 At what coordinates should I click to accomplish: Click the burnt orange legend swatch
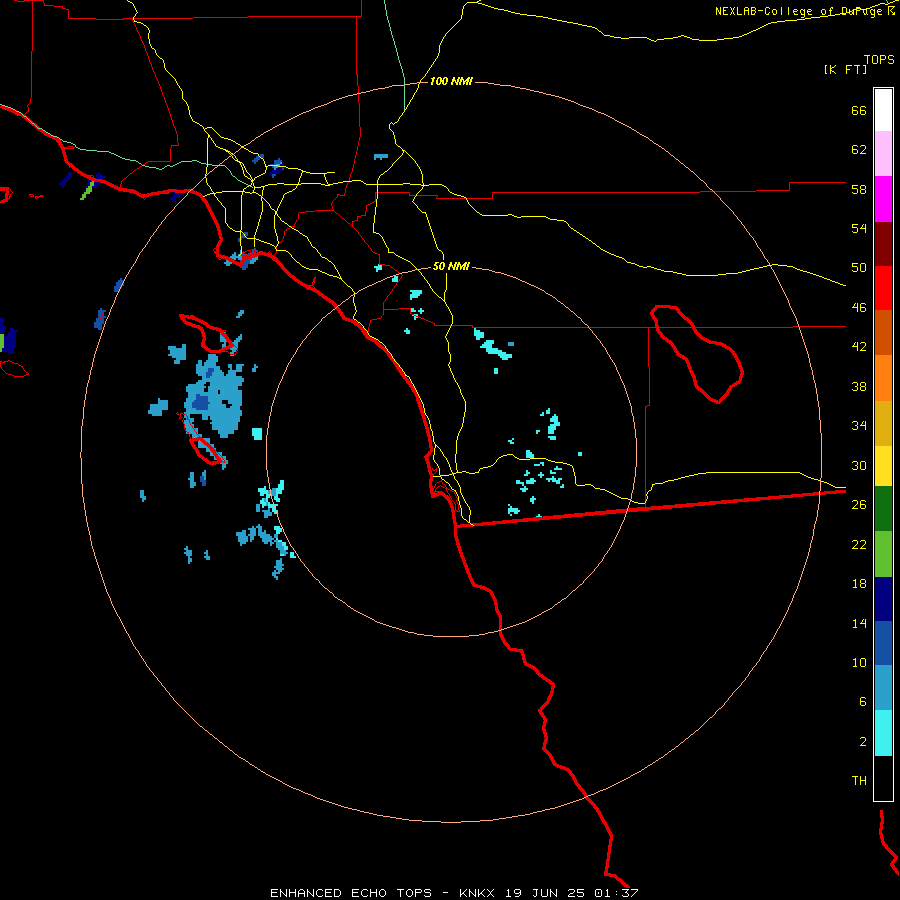[883, 332]
